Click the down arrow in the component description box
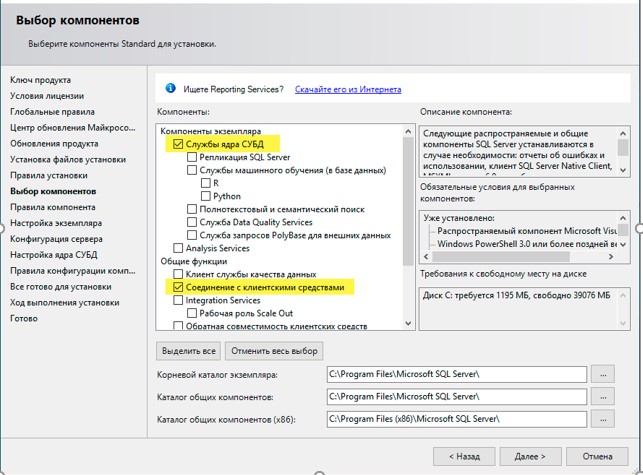This screenshot has width=643, height=475. [623, 169]
